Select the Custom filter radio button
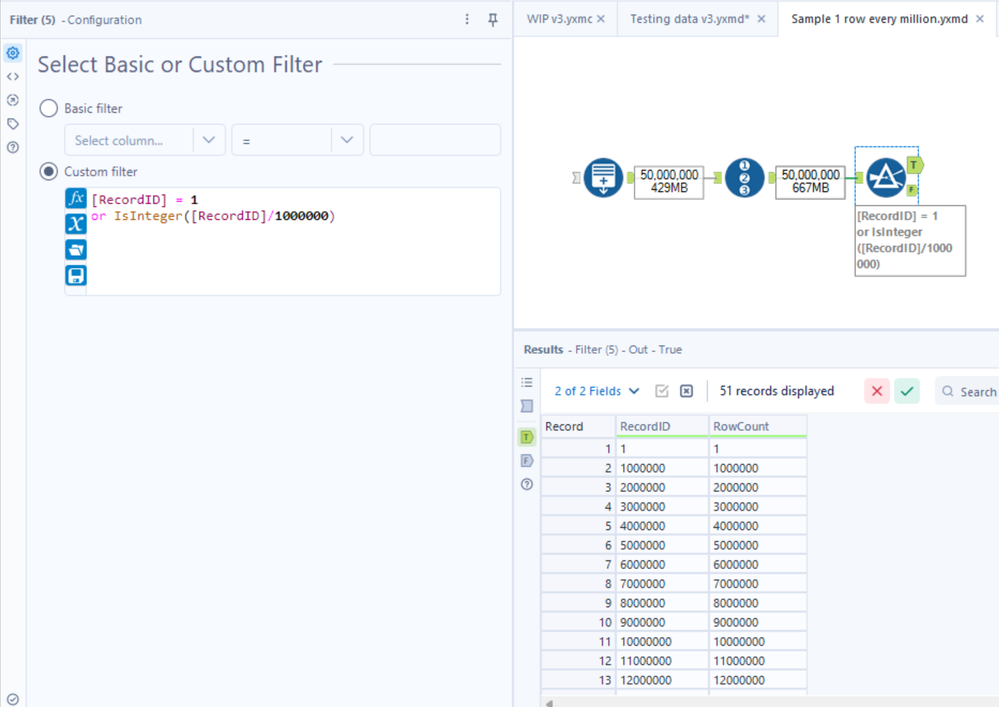This screenshot has height=707, width=999. point(48,171)
